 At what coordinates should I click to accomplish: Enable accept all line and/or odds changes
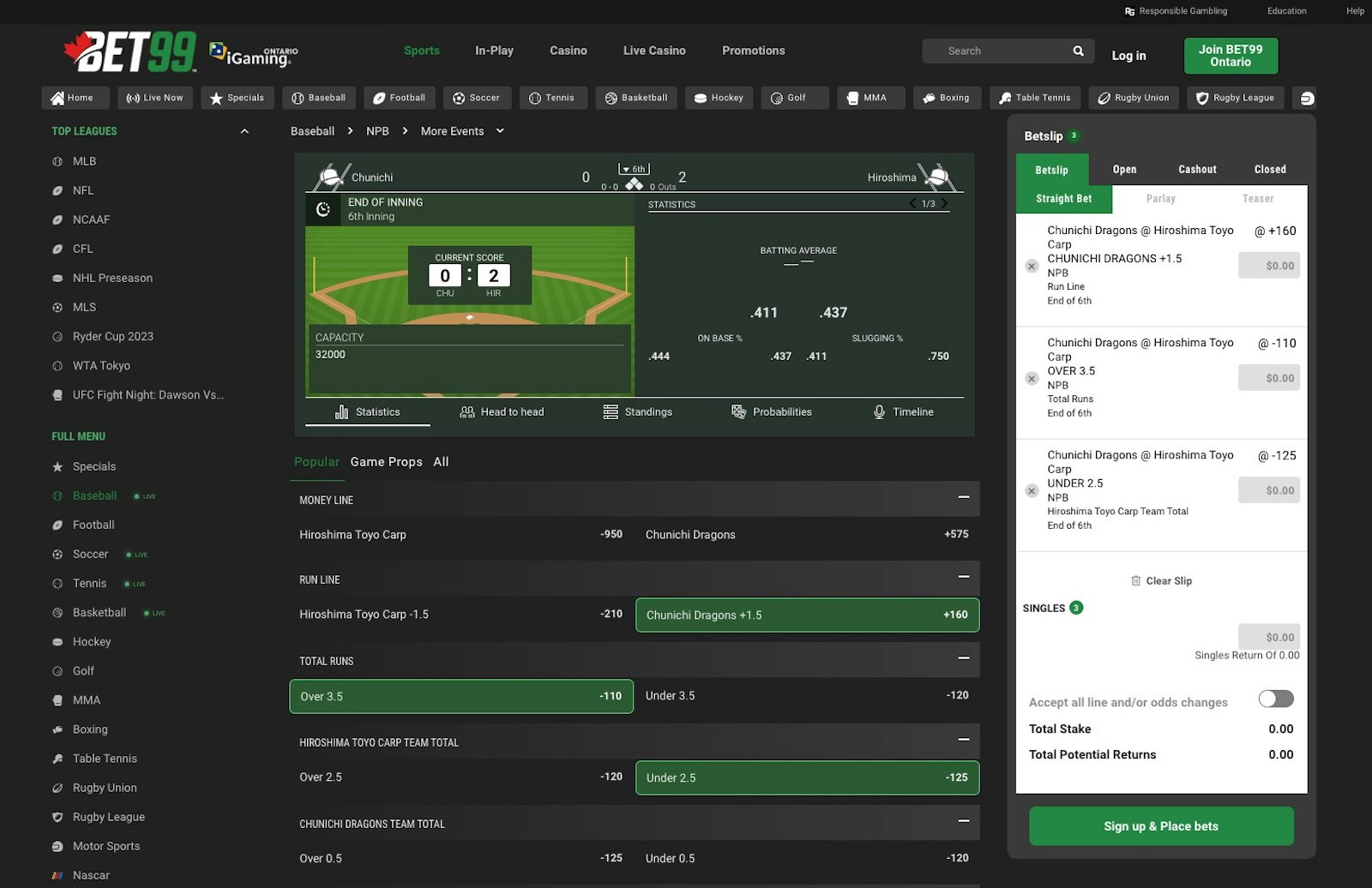point(1275,699)
